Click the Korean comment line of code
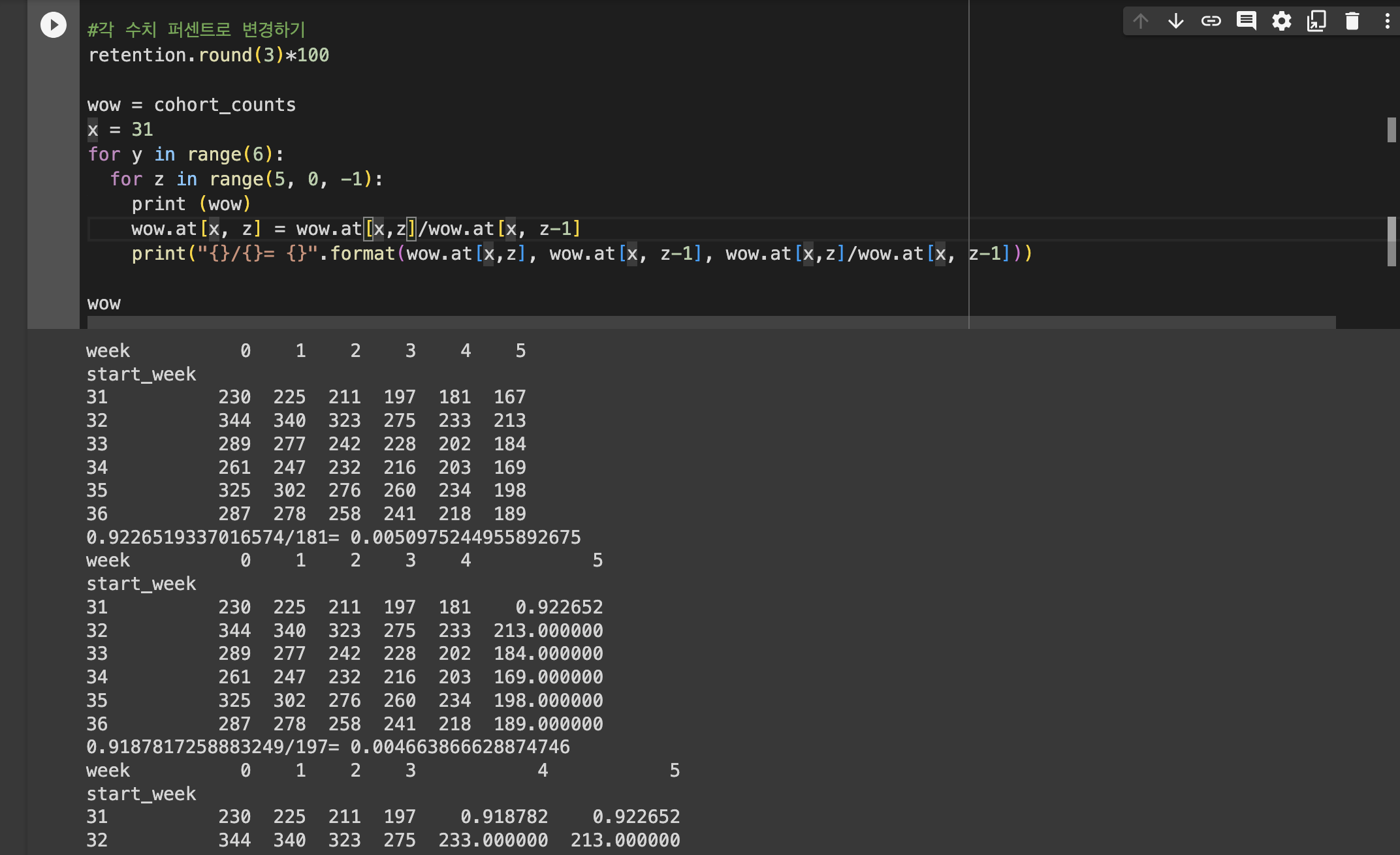The image size is (1400, 855). [197, 30]
